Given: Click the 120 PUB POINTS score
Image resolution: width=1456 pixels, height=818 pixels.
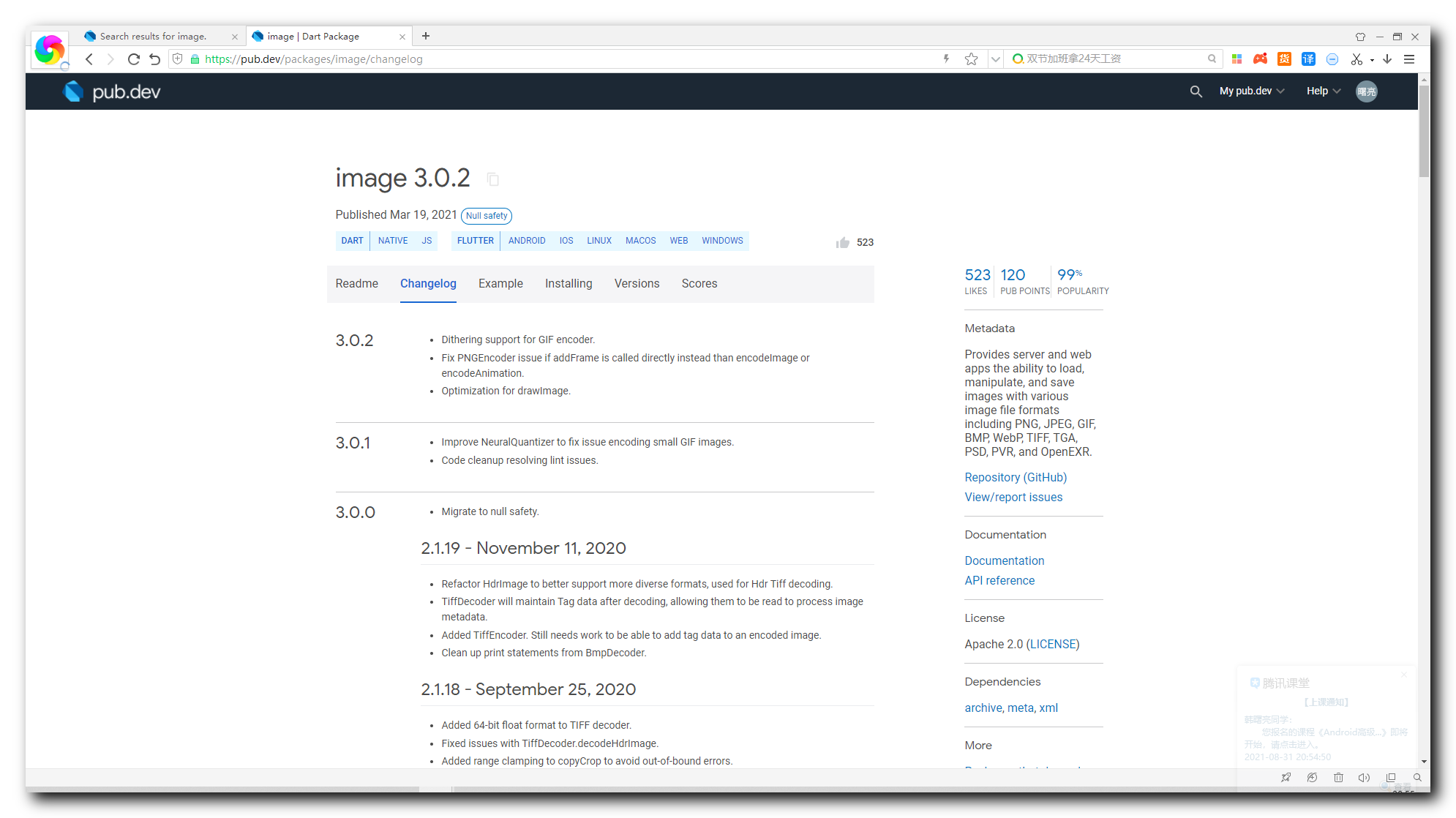Looking at the screenshot, I should (x=1024, y=282).
